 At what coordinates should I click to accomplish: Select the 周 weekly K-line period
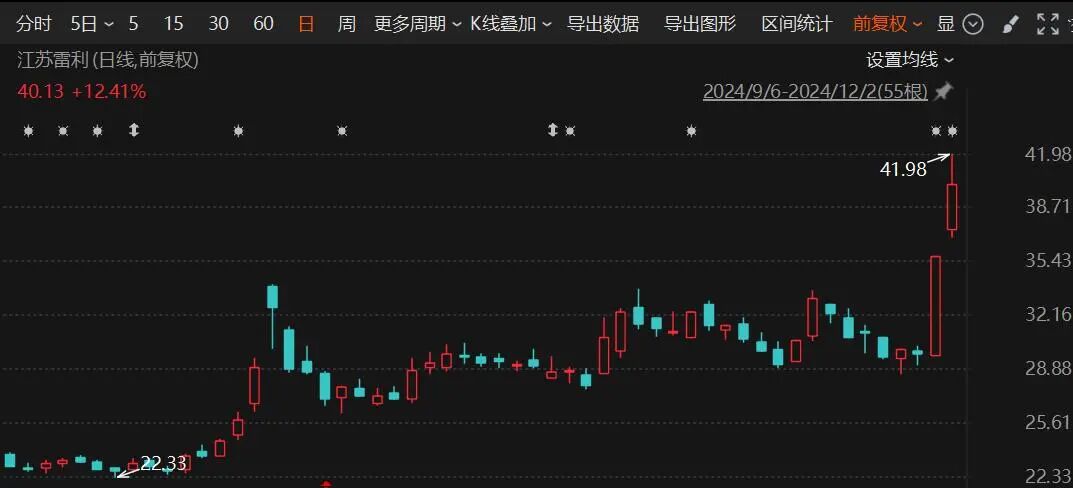[347, 25]
